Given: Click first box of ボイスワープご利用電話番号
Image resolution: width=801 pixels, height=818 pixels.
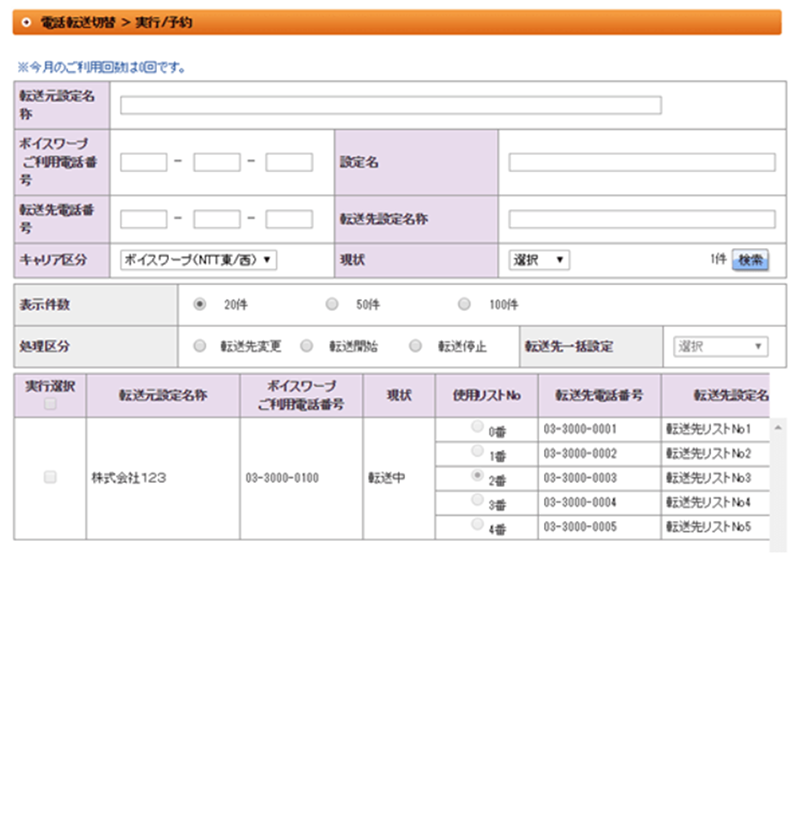Looking at the screenshot, I should tap(144, 162).
